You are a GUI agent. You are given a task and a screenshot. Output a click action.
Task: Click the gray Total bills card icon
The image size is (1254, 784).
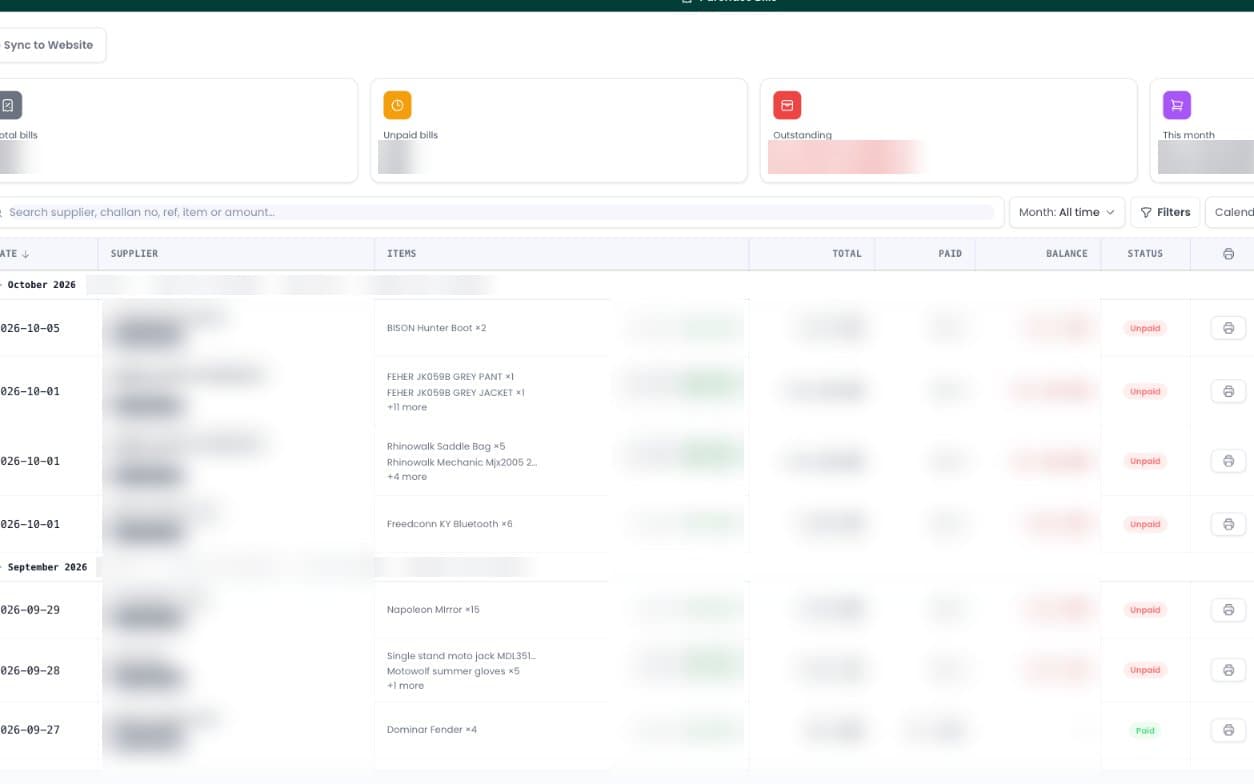click(x=8, y=105)
